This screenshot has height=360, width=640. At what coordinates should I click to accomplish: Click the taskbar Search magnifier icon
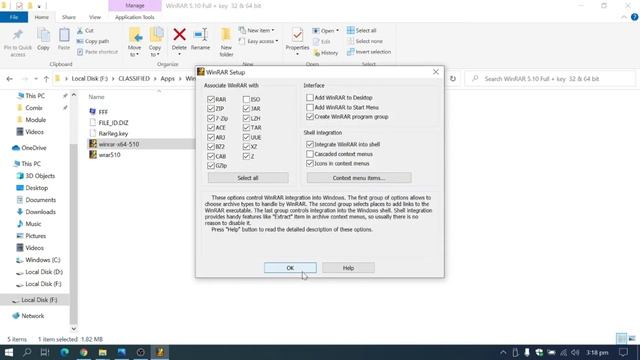pyautogui.click(x=27, y=352)
